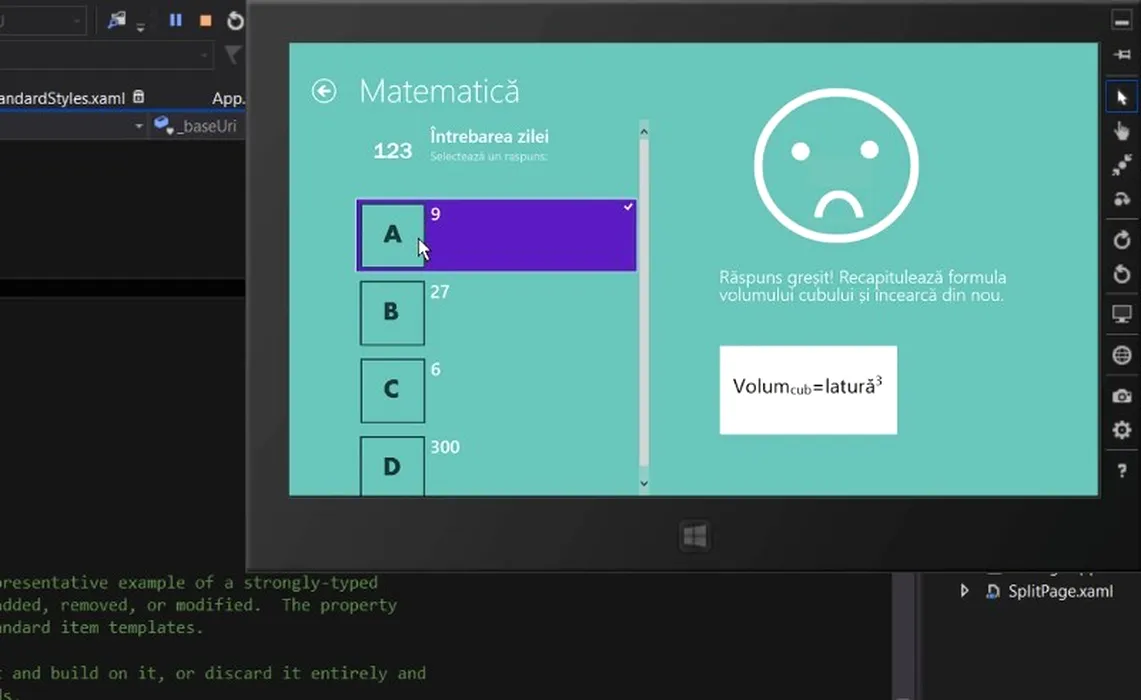1141x700 pixels.
Task: Enable rotation touch mode in the simulator
Action: click(1121, 199)
